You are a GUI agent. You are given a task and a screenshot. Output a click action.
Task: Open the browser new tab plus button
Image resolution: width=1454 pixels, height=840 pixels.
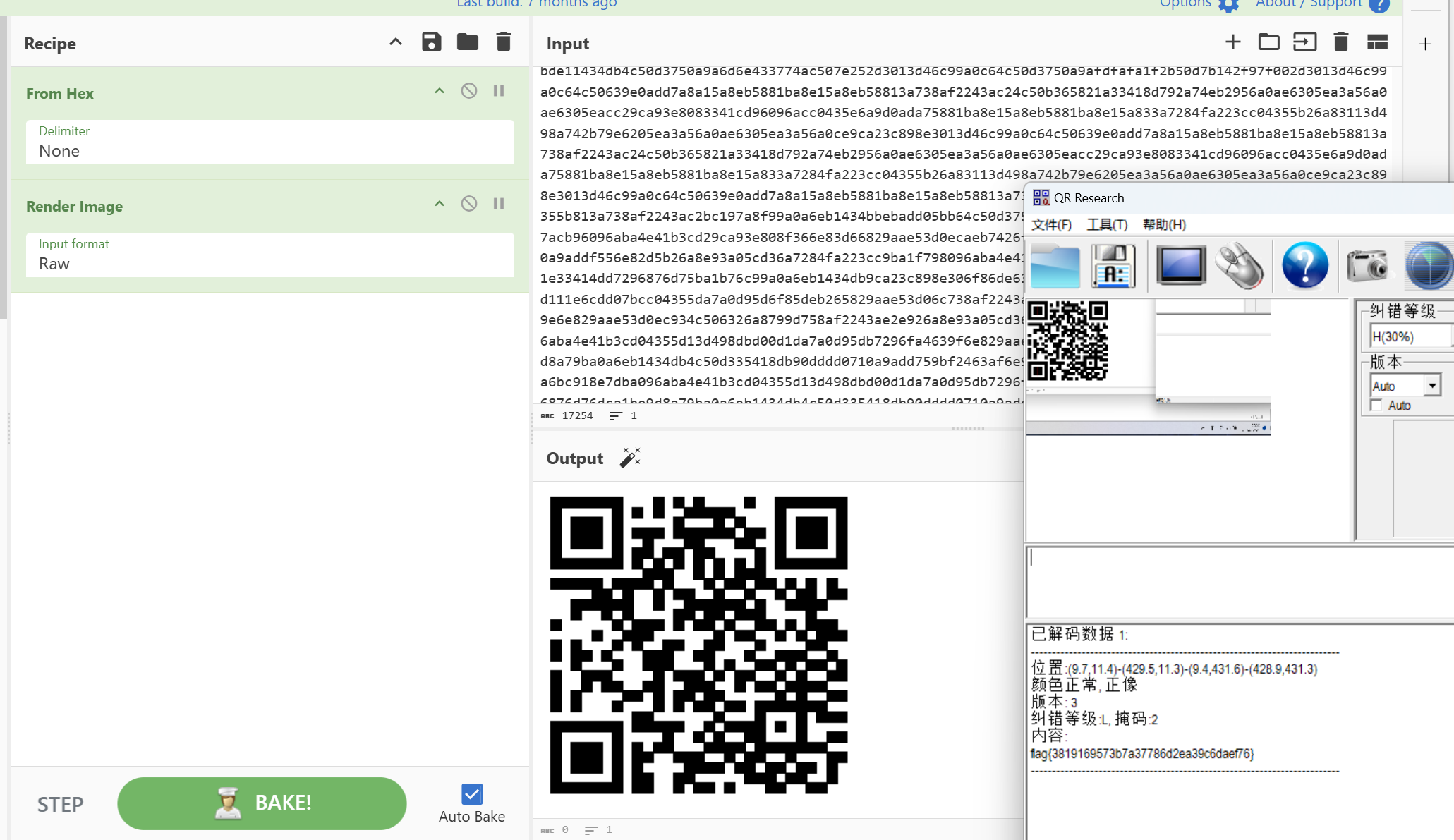pyautogui.click(x=1425, y=44)
